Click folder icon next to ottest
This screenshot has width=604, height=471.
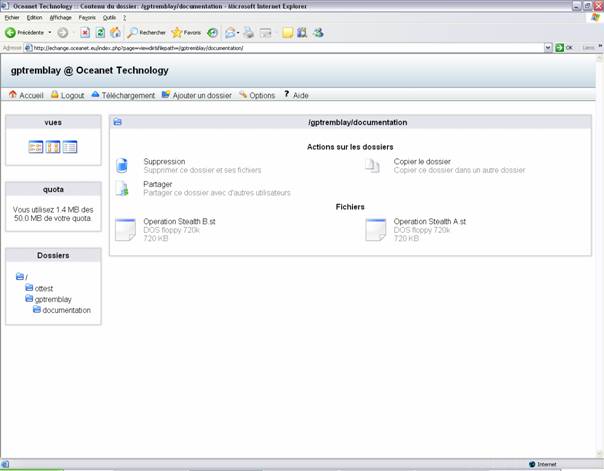(x=29, y=288)
